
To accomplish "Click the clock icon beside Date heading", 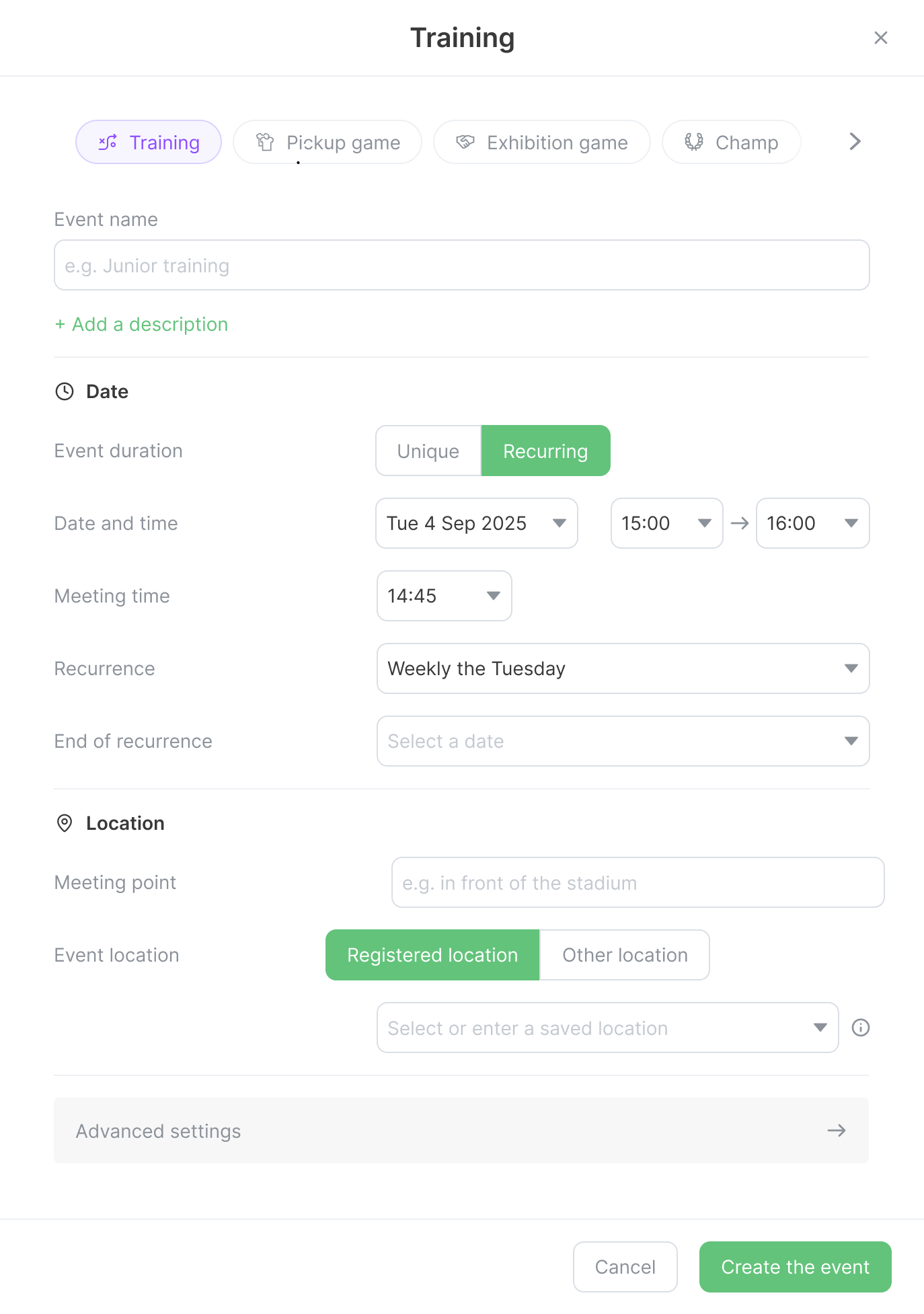I will tap(65, 392).
